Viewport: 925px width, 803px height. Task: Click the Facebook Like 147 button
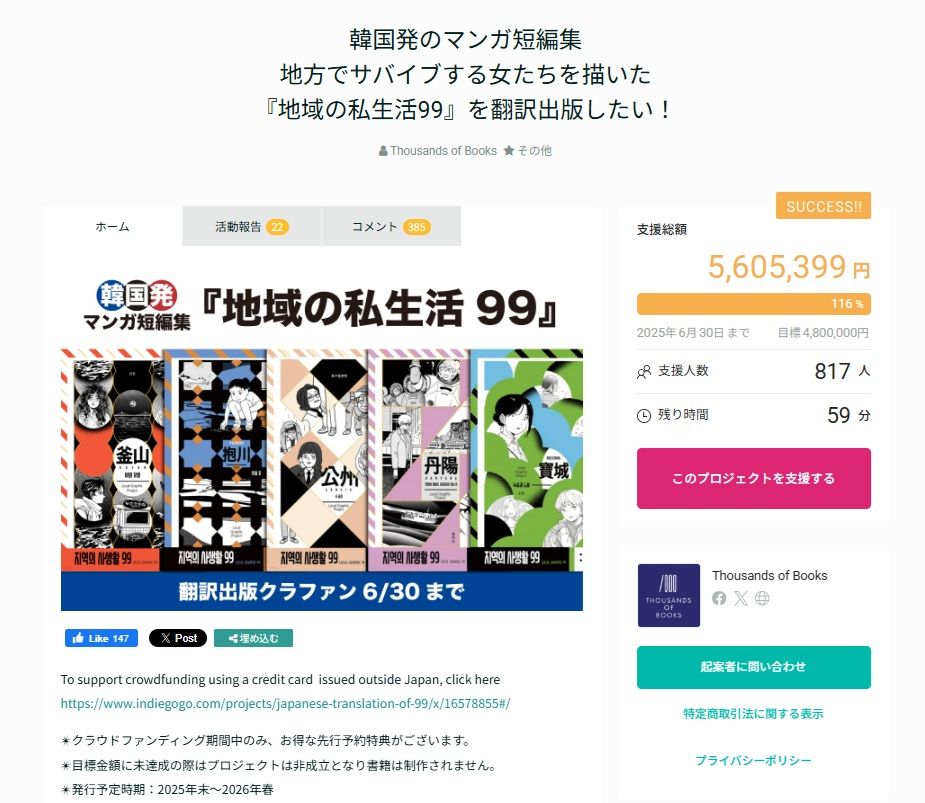pyautogui.click(x=101, y=638)
